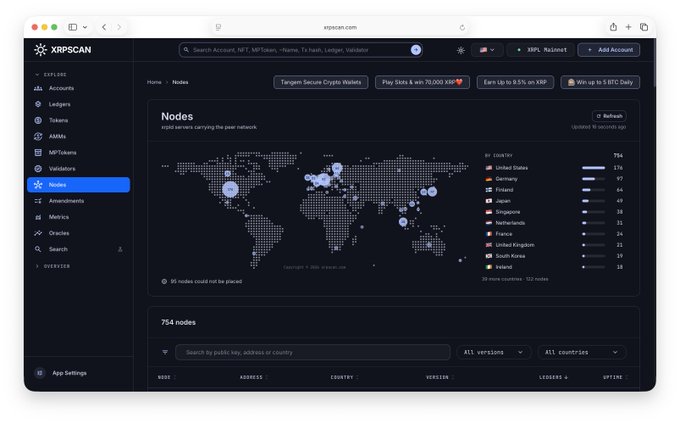Open the Accounts sidebar item
This screenshot has height=423, width=680.
pos(78,88)
